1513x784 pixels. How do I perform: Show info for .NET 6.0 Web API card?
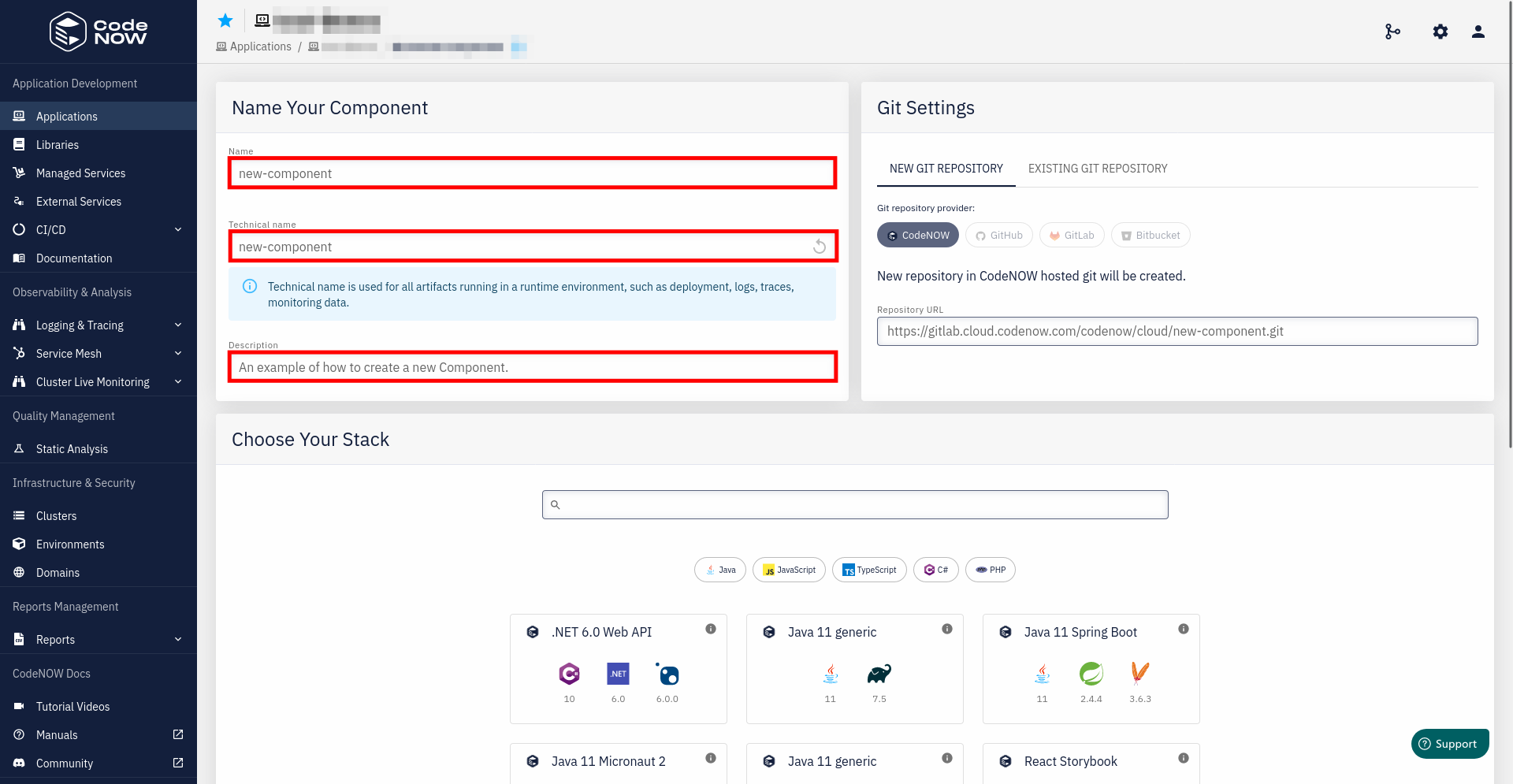(x=711, y=629)
